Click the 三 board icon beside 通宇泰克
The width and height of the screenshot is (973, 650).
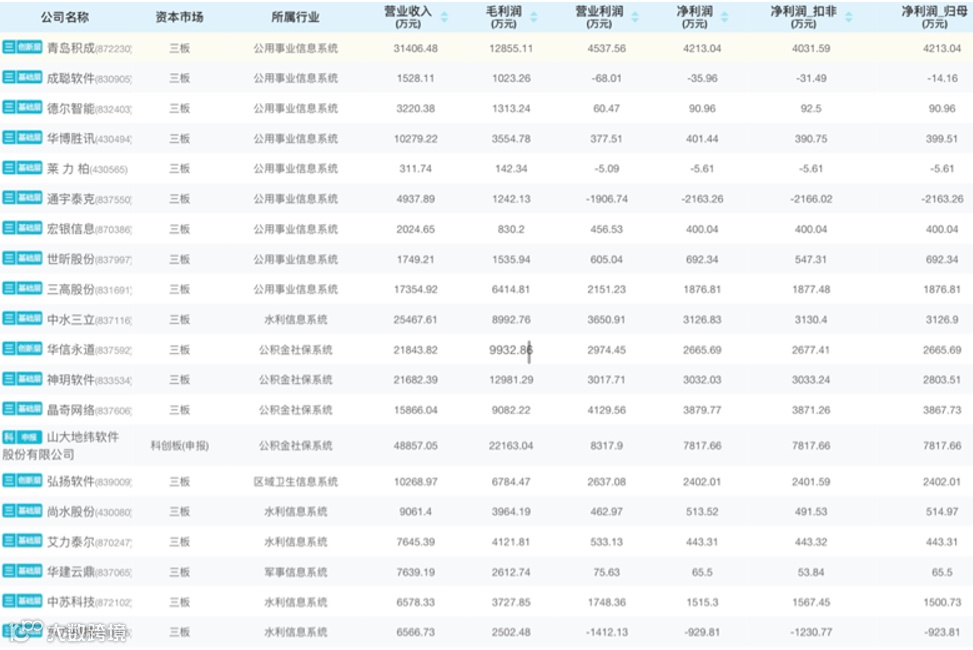tap(9, 197)
